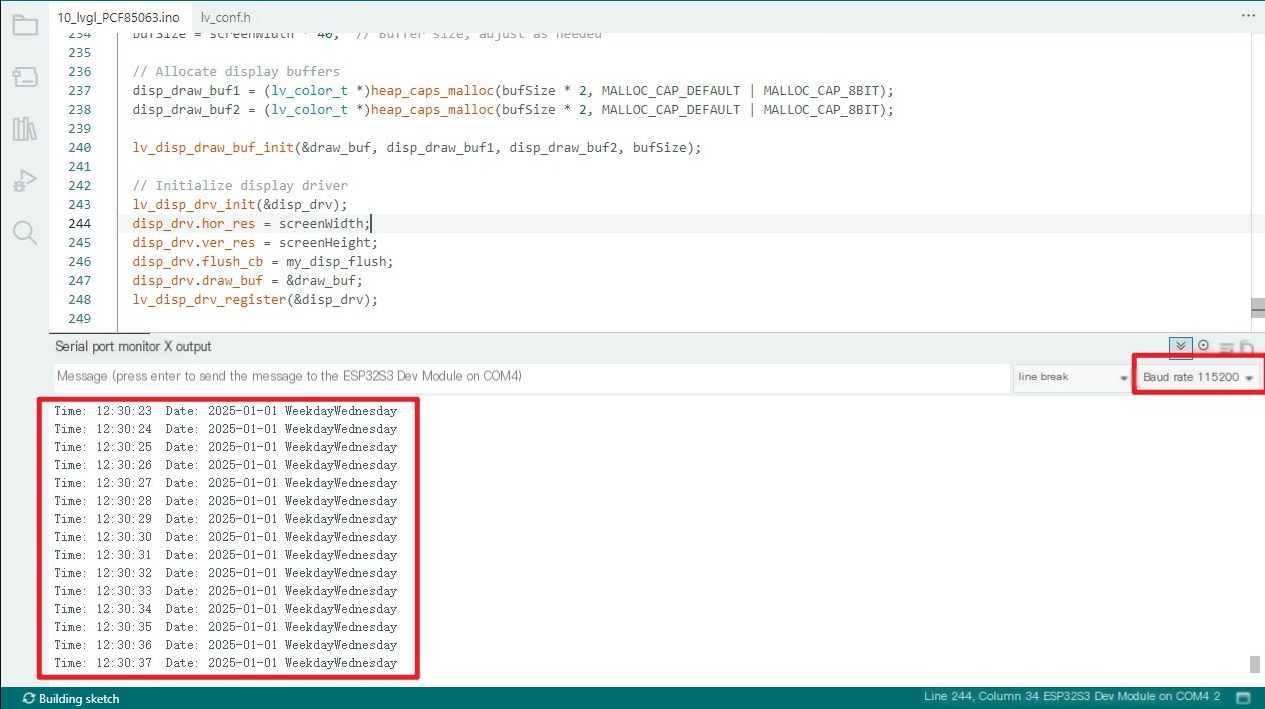Switch to the output panel tab
The height and width of the screenshot is (709, 1265).
pyautogui.click(x=193, y=346)
